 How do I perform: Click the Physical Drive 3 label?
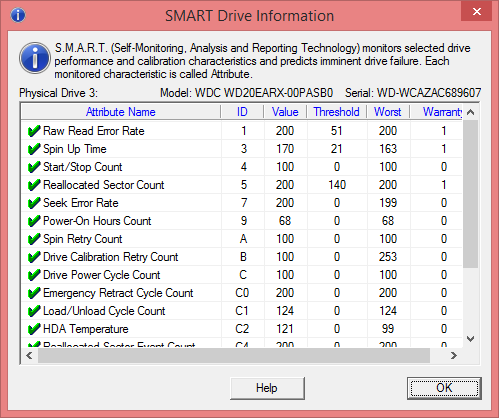(x=59, y=93)
